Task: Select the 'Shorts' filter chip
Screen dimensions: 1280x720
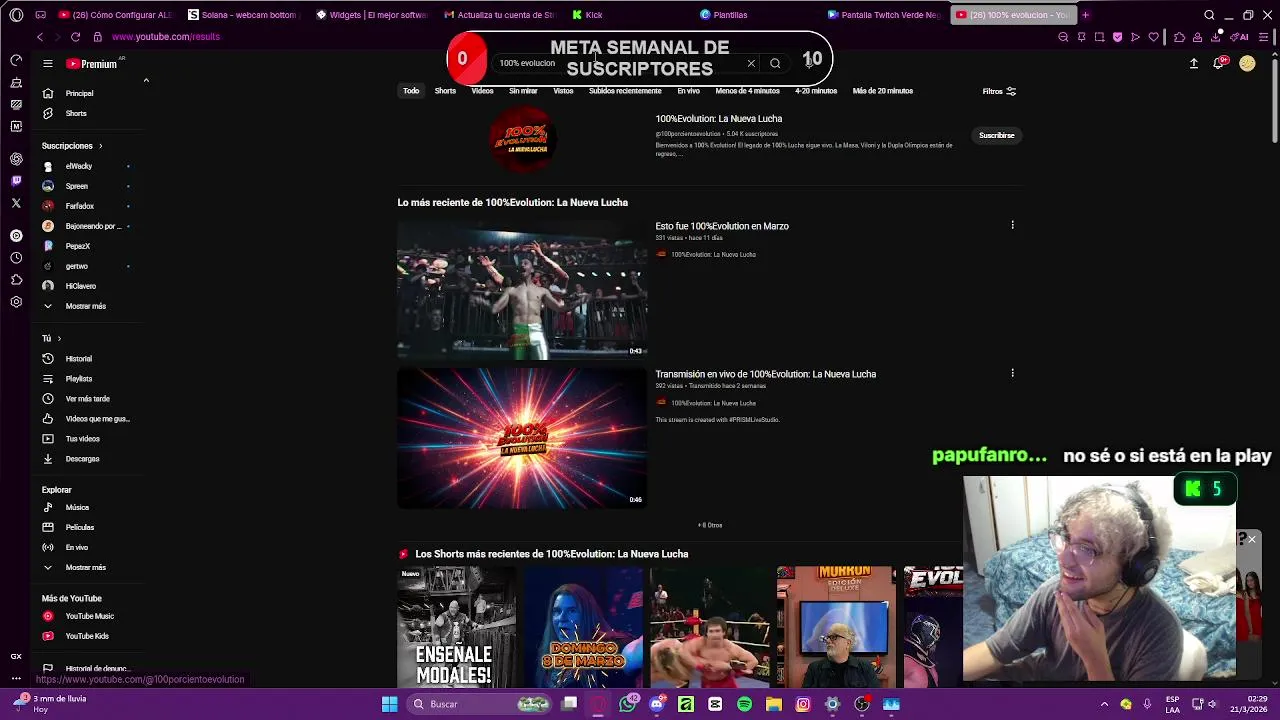Action: [445, 91]
